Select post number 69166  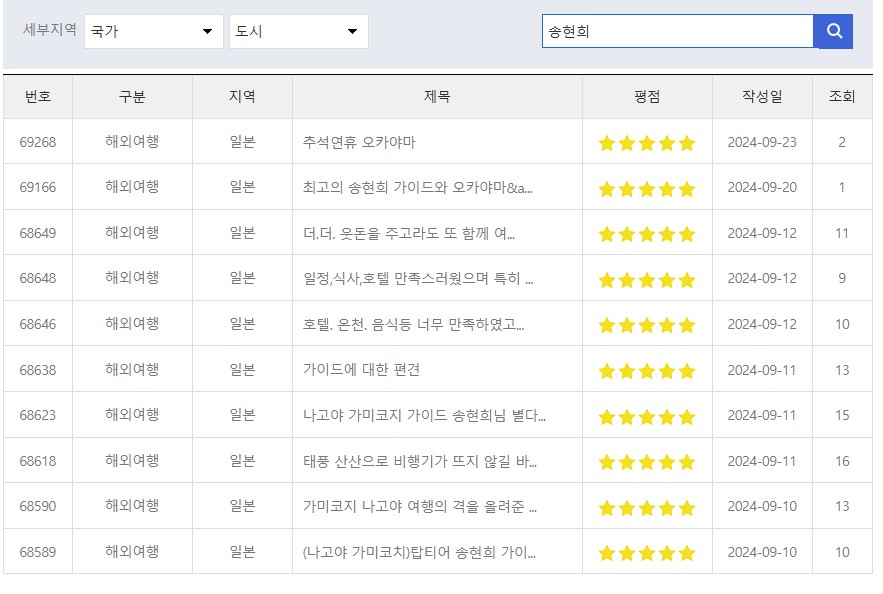(38, 187)
